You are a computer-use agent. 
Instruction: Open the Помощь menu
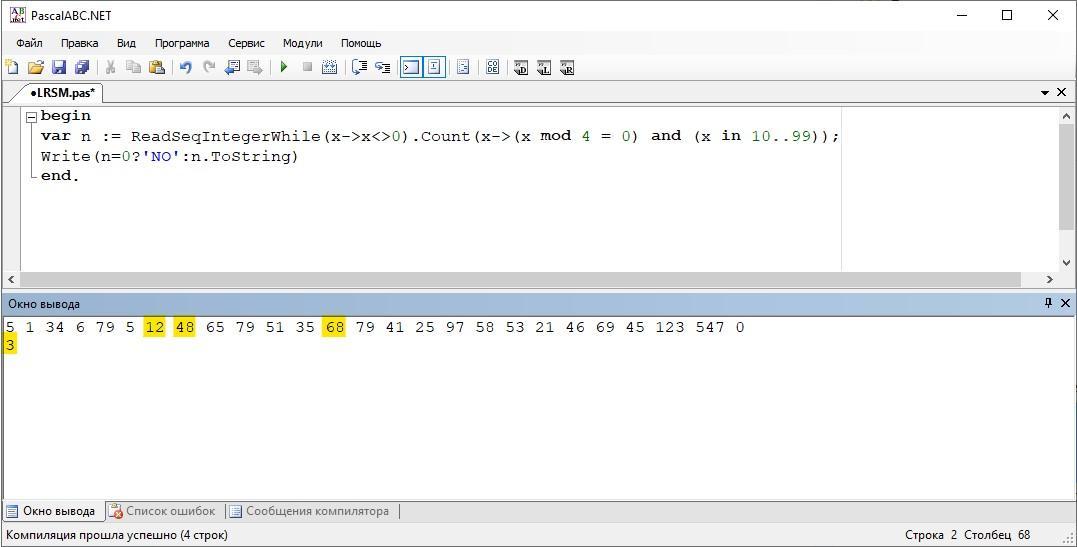[361, 43]
